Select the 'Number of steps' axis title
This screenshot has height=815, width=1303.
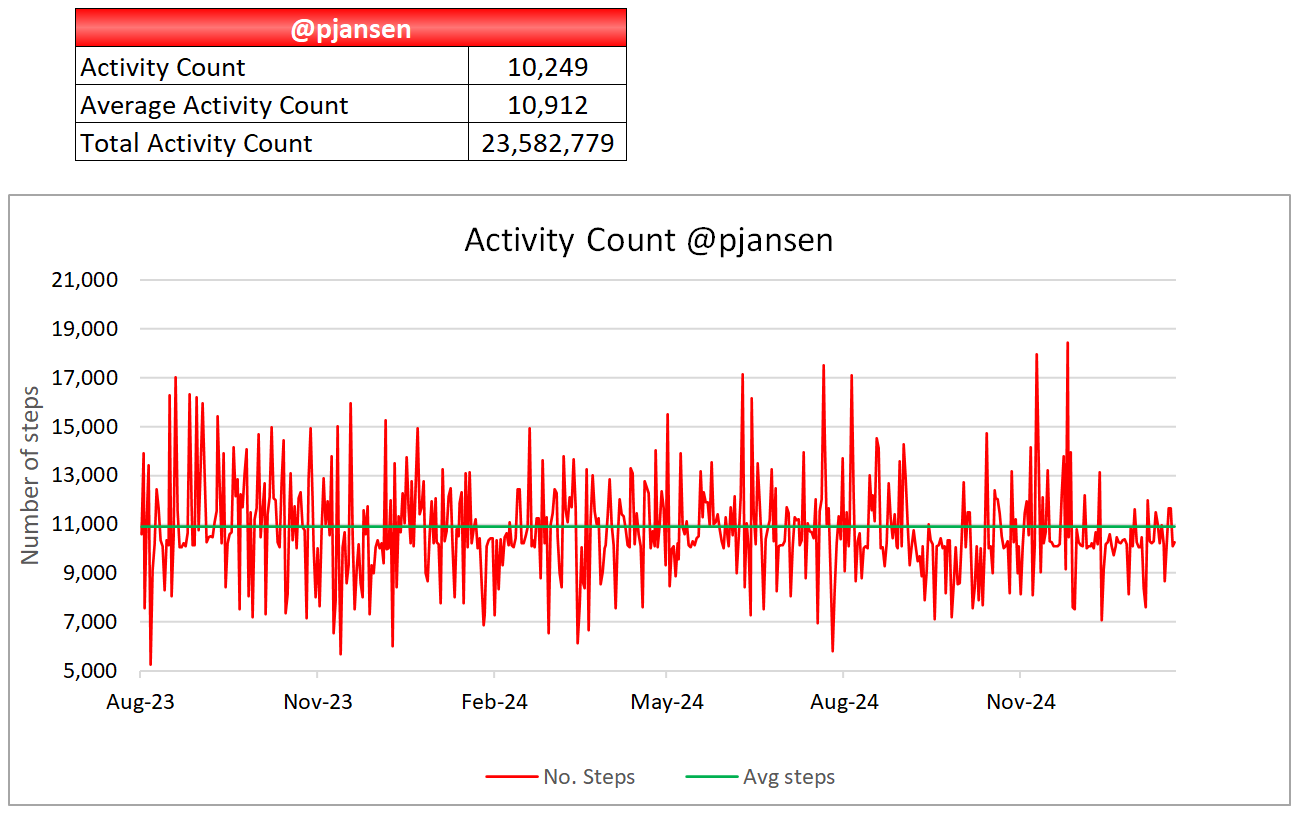click(31, 475)
